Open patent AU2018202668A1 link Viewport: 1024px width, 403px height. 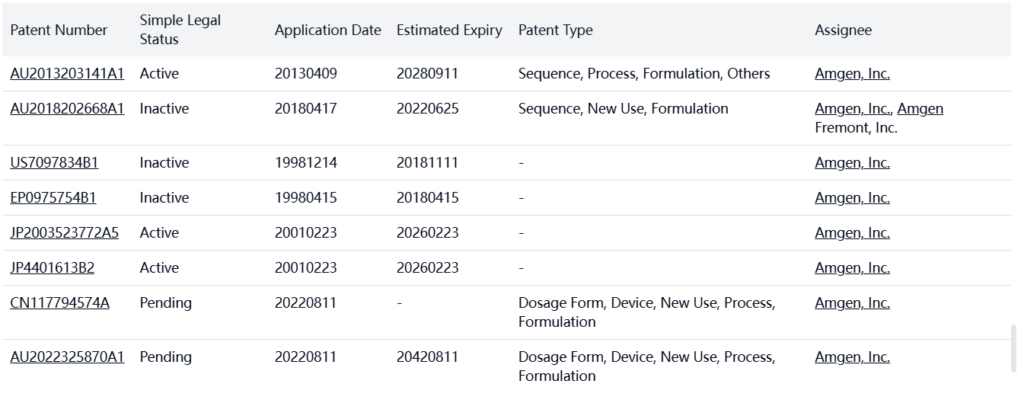[67, 108]
